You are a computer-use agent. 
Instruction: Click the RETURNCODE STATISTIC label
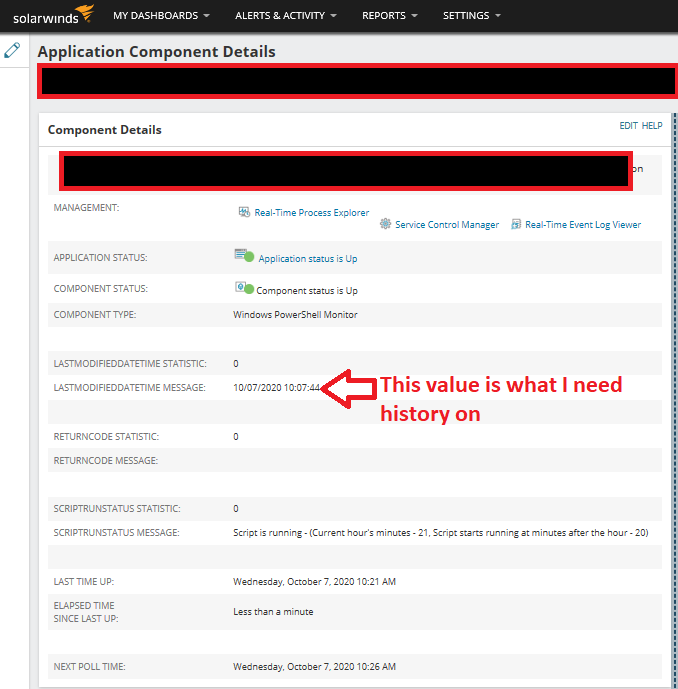[106, 437]
